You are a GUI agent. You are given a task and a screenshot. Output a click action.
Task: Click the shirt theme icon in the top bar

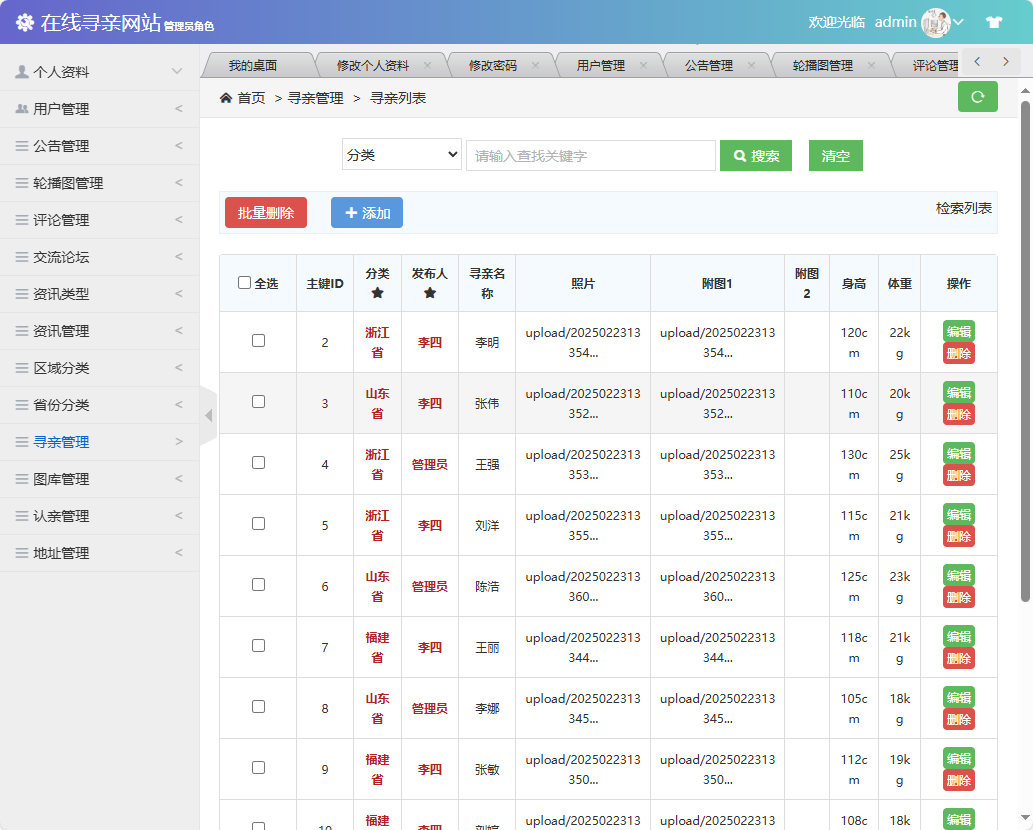click(x=993, y=21)
